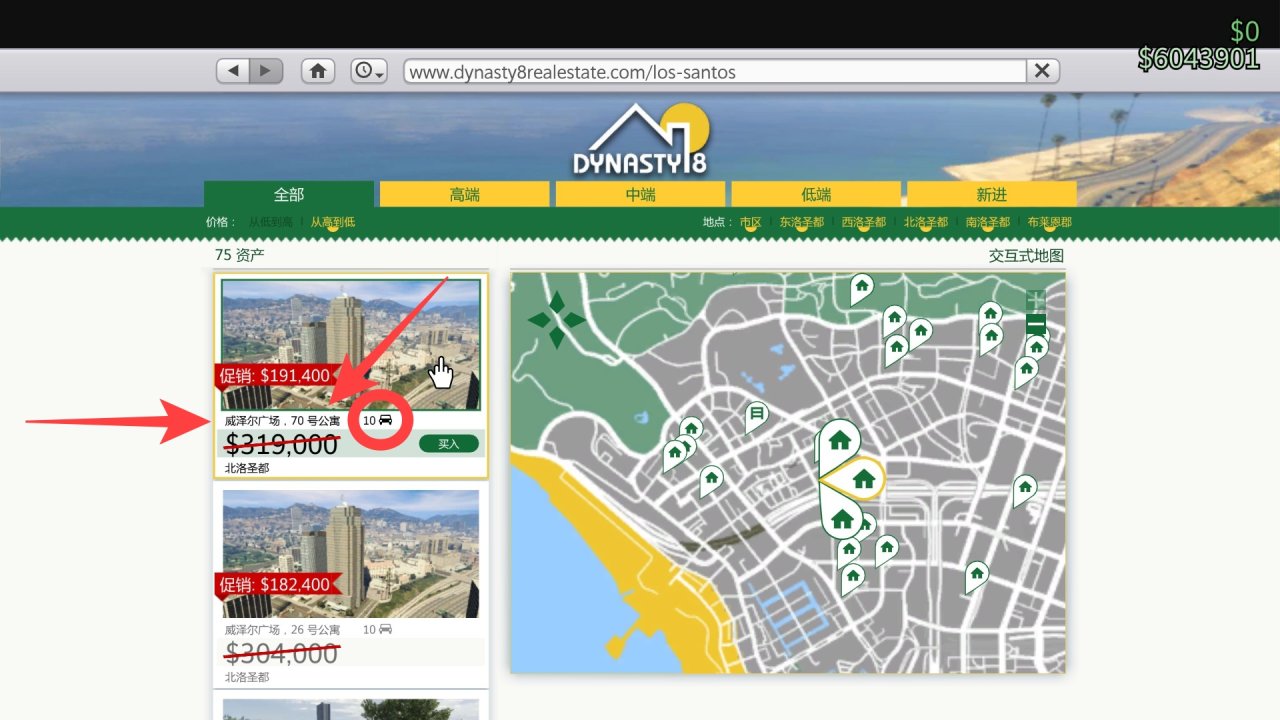Open the 中端 properties tab
Viewport: 1280px width, 720px height.
[x=640, y=194]
